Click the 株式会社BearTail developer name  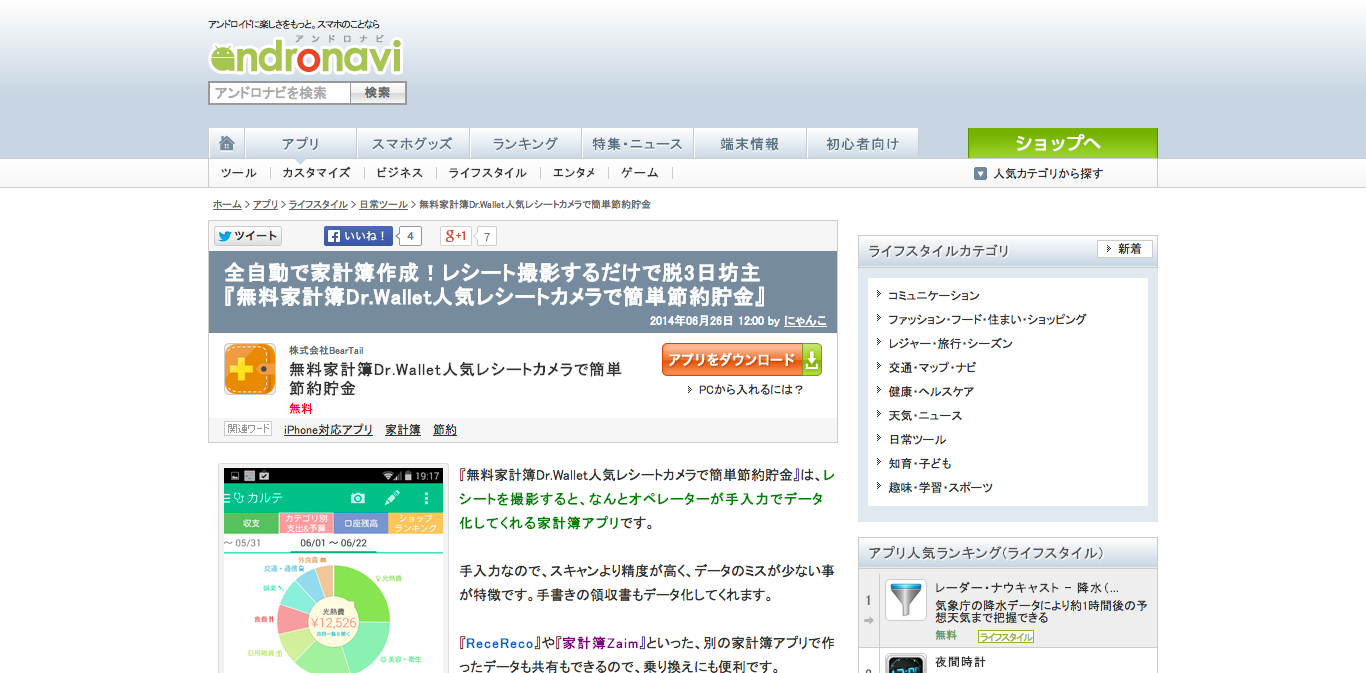click(x=326, y=350)
